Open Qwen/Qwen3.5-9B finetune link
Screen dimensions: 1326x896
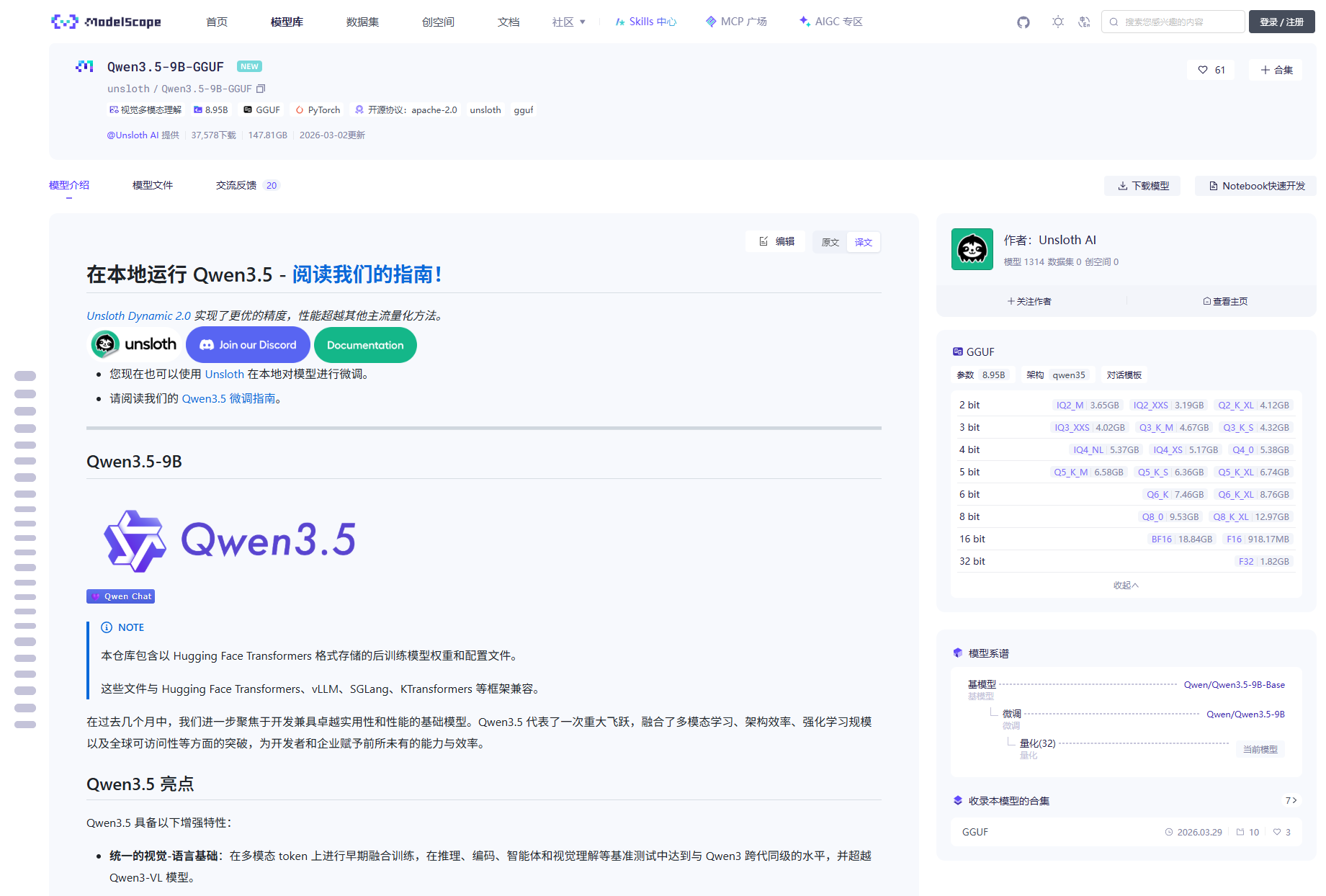click(1245, 714)
